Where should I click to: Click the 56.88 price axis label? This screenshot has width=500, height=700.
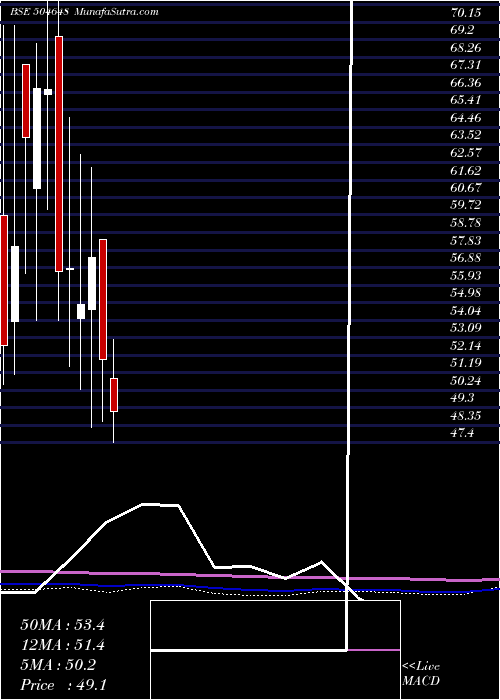[466, 258]
